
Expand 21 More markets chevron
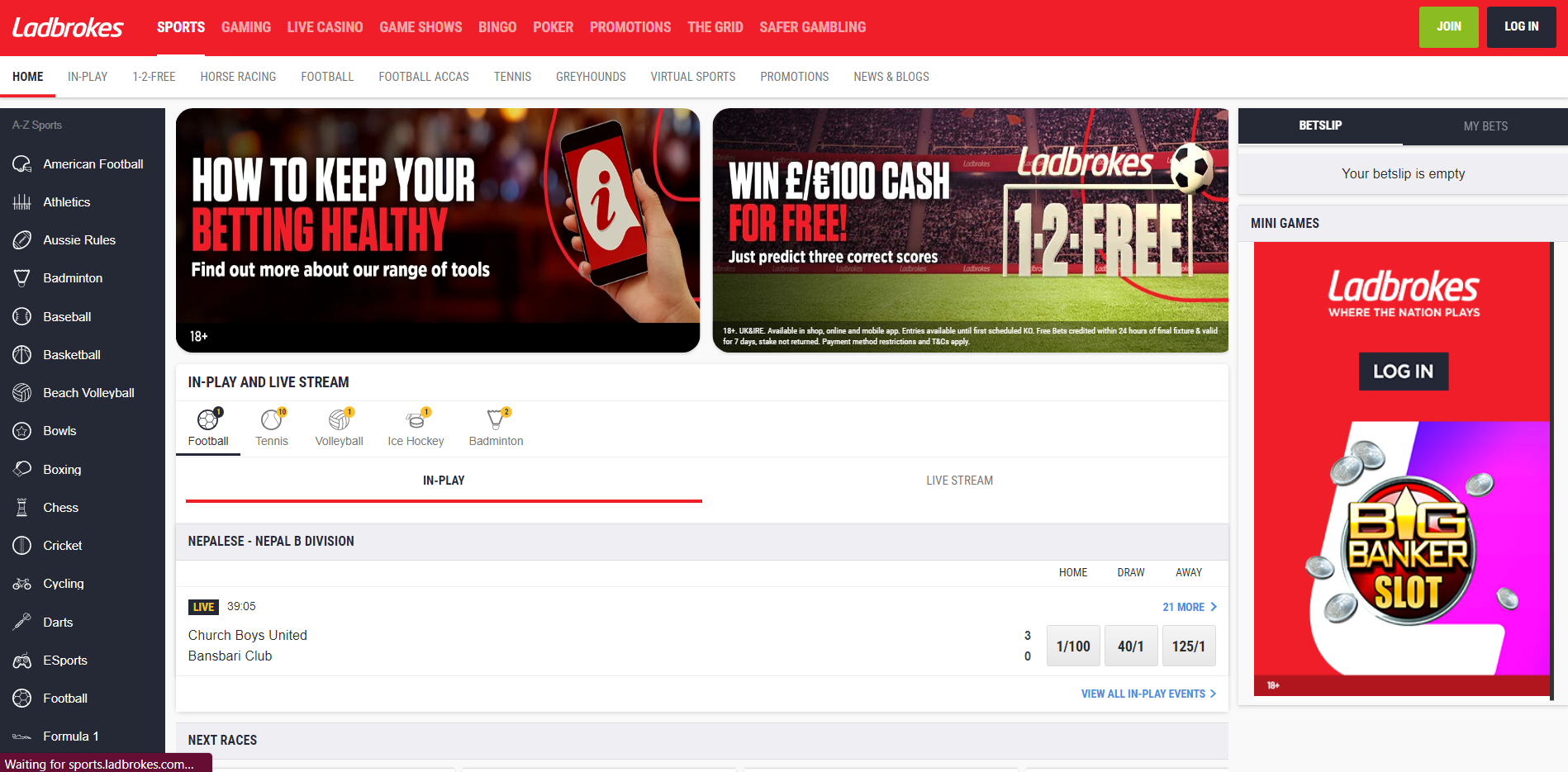[1214, 607]
